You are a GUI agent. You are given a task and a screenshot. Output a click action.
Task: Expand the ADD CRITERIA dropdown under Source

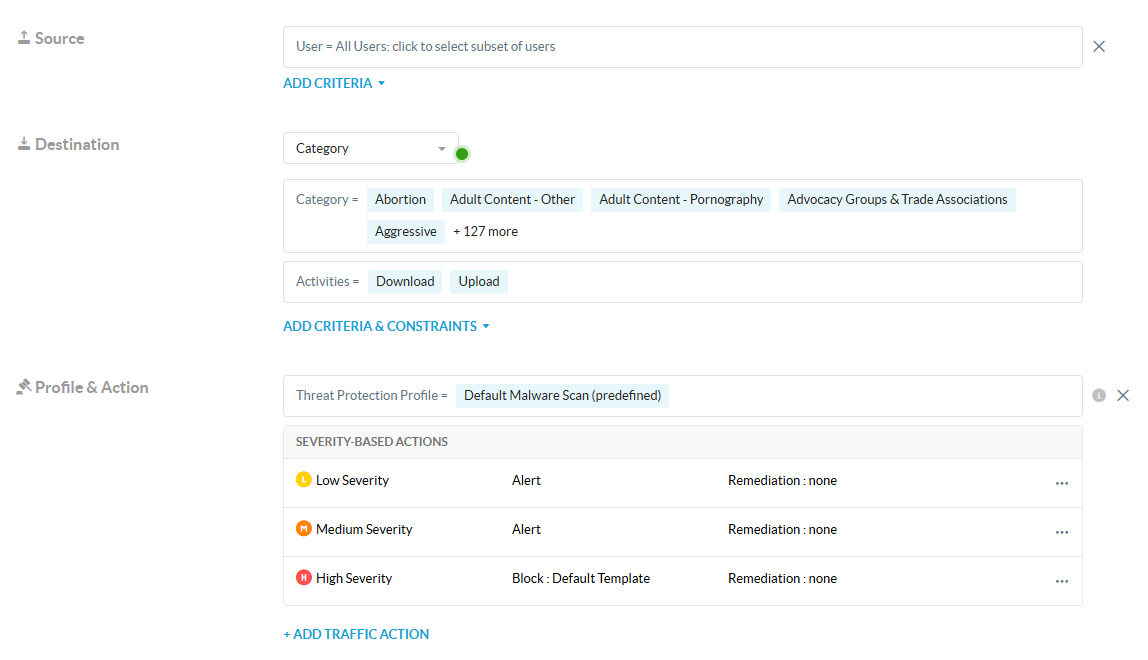coord(334,84)
